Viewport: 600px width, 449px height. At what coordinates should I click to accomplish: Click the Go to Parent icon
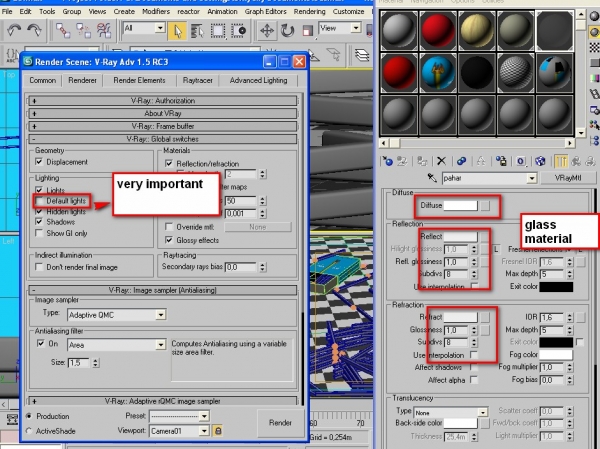point(576,161)
